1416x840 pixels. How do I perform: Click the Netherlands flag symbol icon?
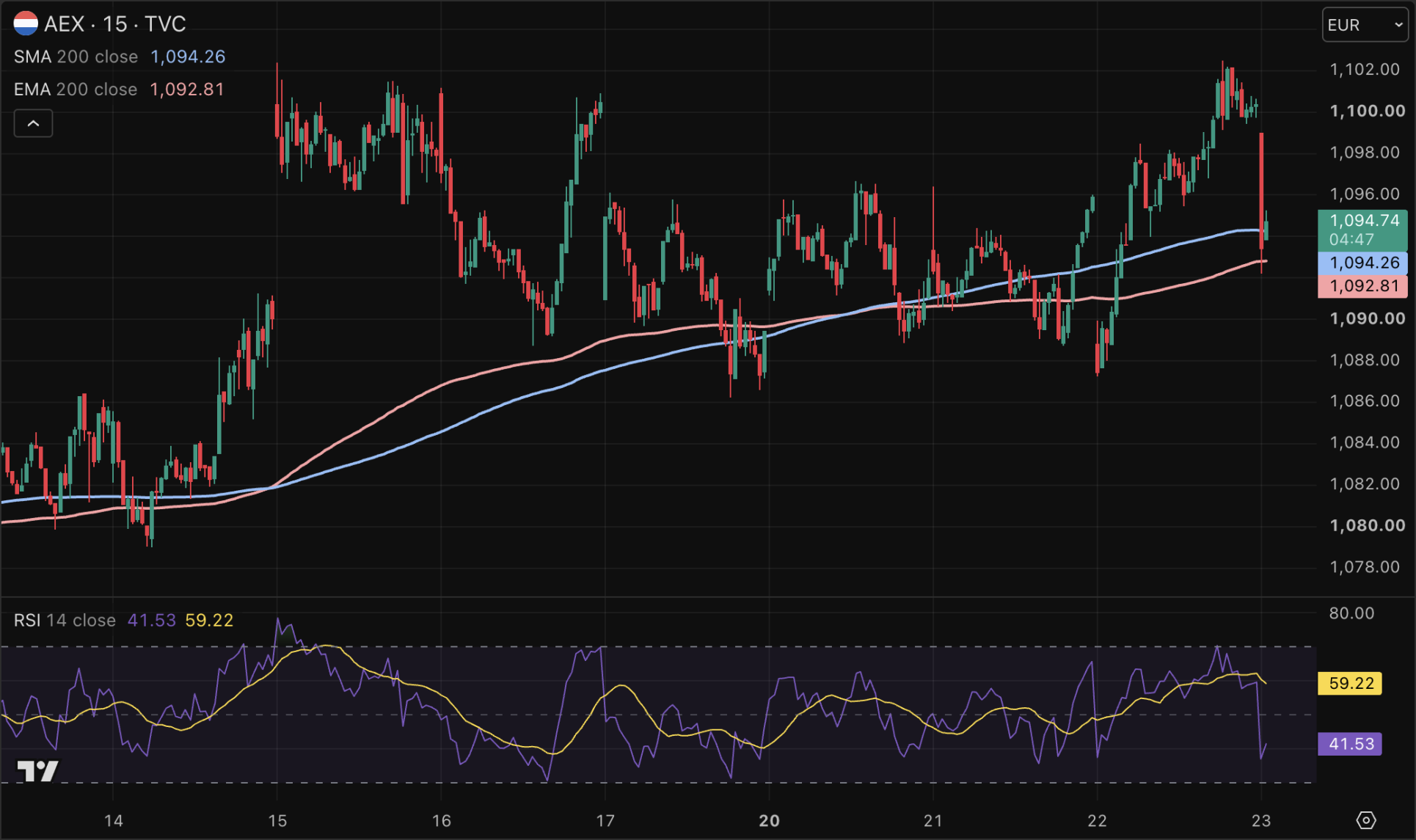(x=26, y=23)
